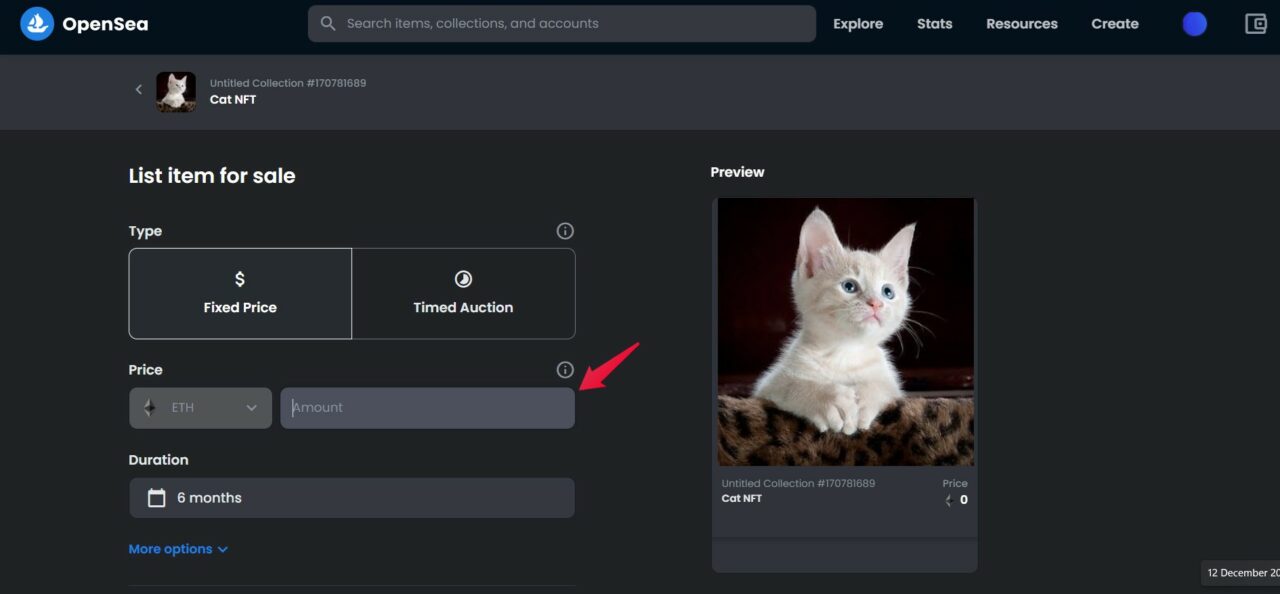Viewport: 1280px width, 594px height.
Task: Click the moon icon on Timed Auction
Action: tap(463, 280)
